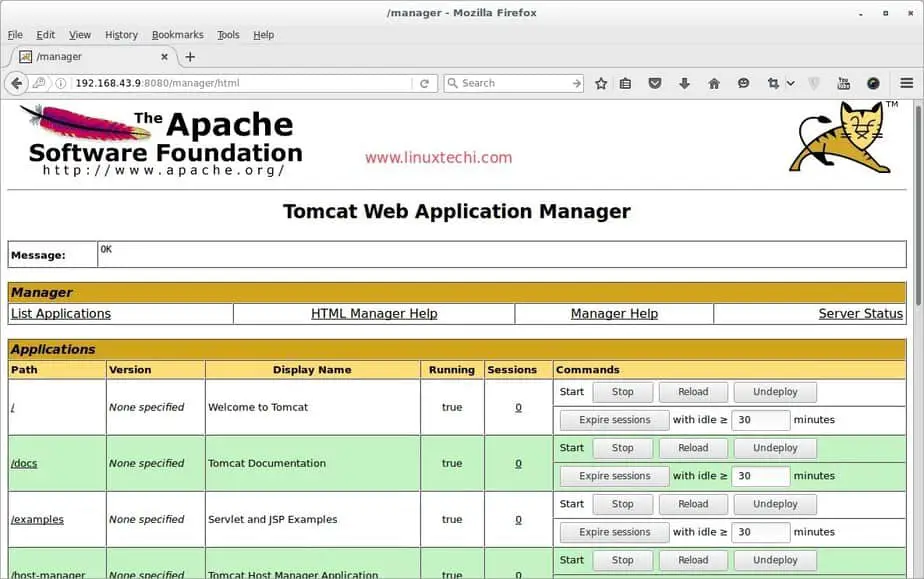Click idle minutes field for /examples row

[x=760, y=532]
